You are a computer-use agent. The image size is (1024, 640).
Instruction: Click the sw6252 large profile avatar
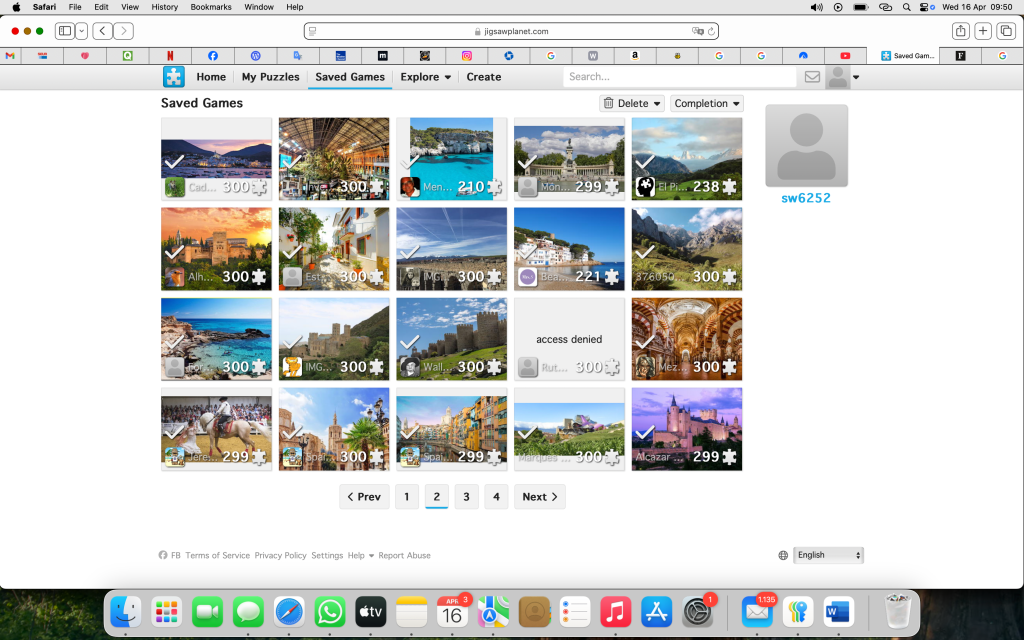click(806, 146)
